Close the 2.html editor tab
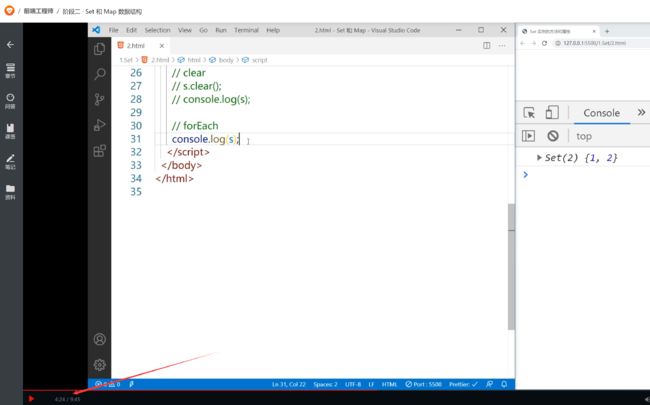The image size is (650, 405). 162,46
